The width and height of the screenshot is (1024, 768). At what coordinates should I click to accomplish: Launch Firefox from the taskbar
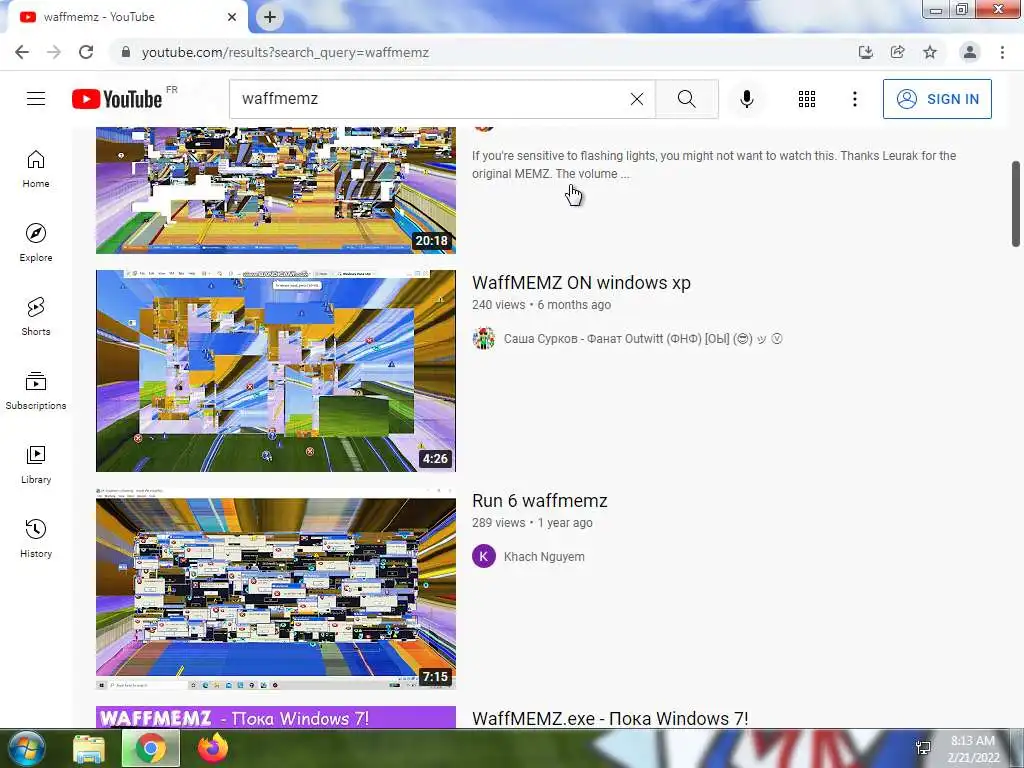[x=213, y=748]
